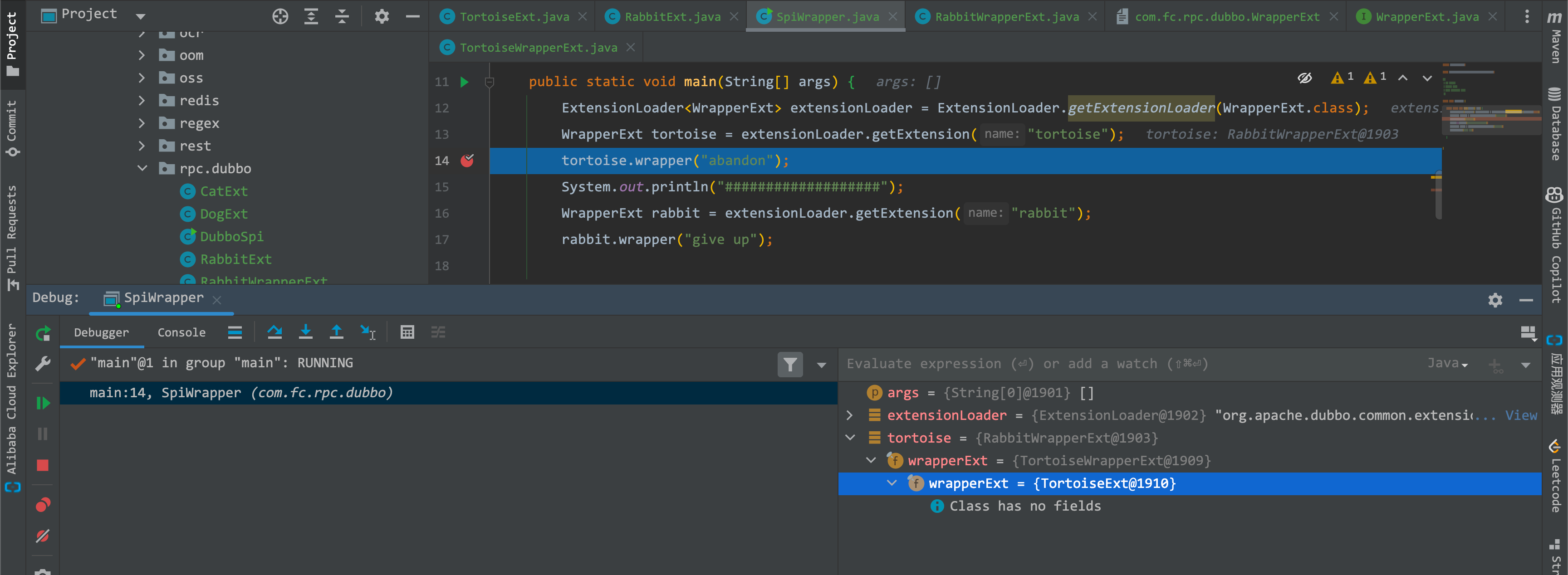The image size is (1568, 575).
Task: Switch to RabbitWrapperExt.java tab
Action: click(1007, 16)
